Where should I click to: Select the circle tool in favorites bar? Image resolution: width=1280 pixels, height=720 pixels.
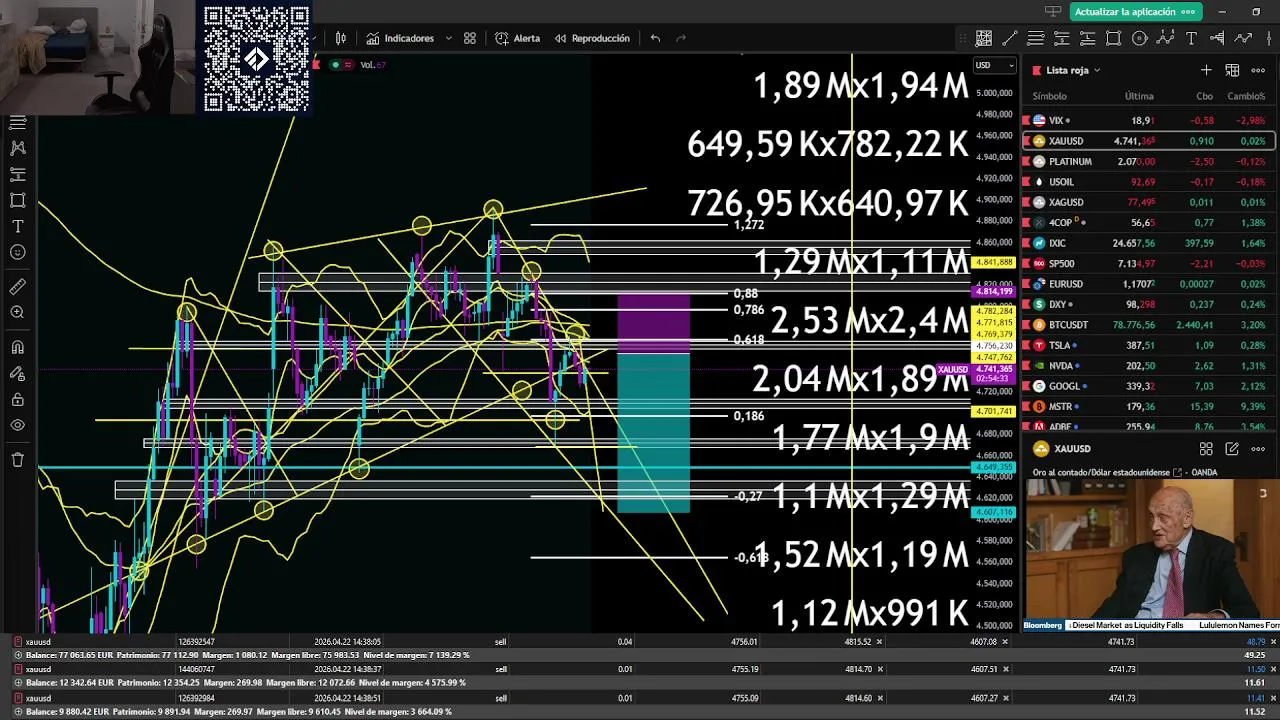(1140, 38)
